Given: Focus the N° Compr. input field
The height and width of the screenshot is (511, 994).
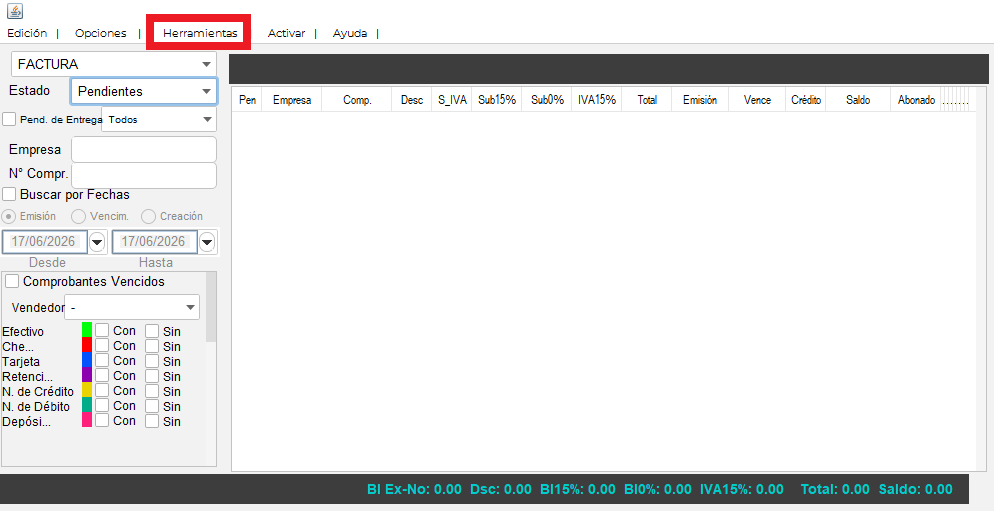Looking at the screenshot, I should click(144, 176).
